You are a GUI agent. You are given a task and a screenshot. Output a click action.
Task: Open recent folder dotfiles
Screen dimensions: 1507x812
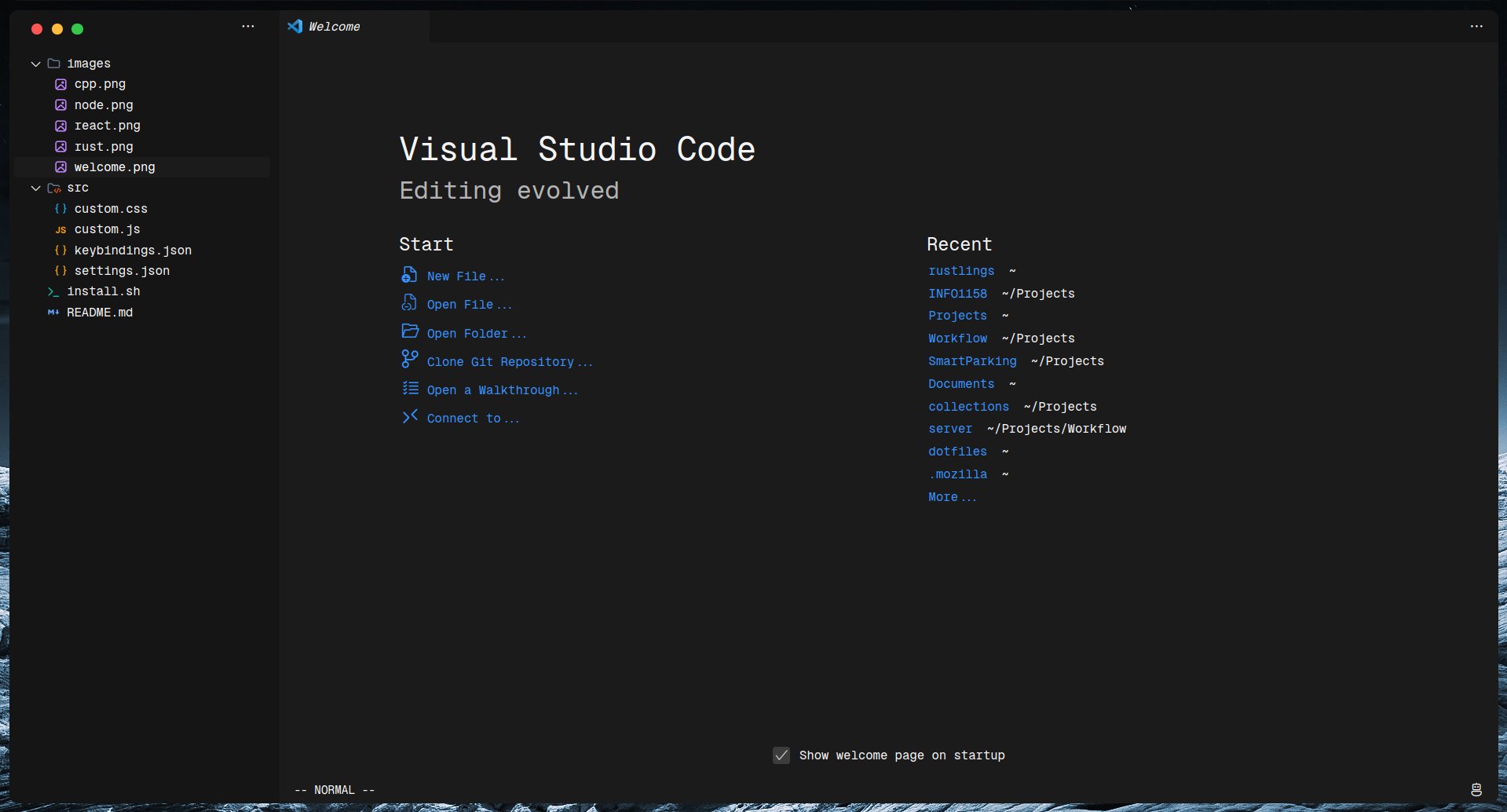tap(957, 452)
